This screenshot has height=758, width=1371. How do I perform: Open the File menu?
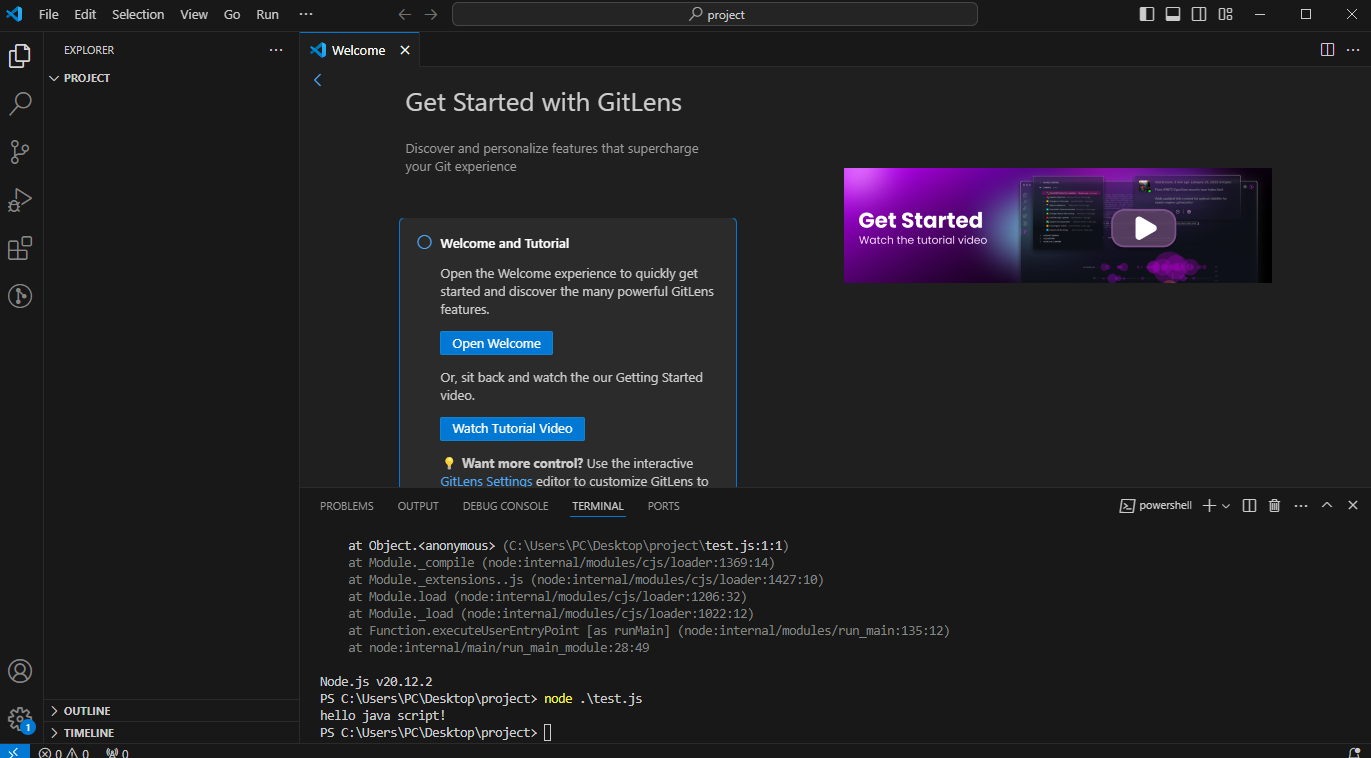(x=49, y=14)
